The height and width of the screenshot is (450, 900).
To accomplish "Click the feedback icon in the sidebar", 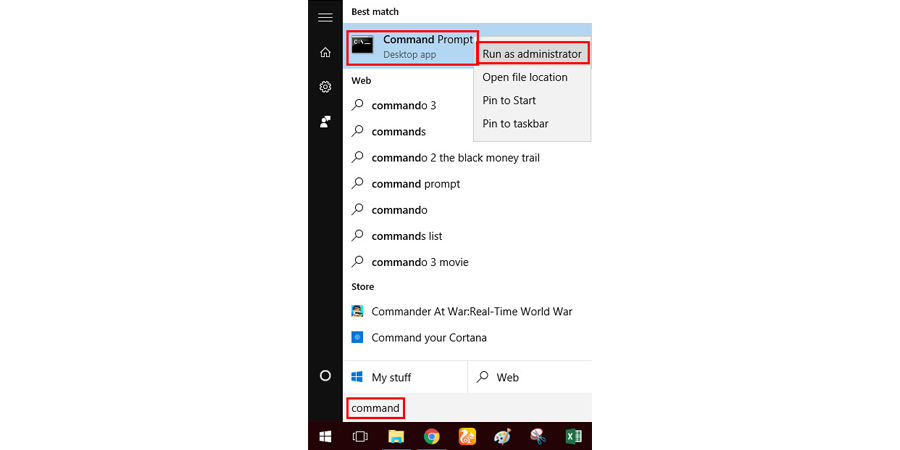I will 325,121.
